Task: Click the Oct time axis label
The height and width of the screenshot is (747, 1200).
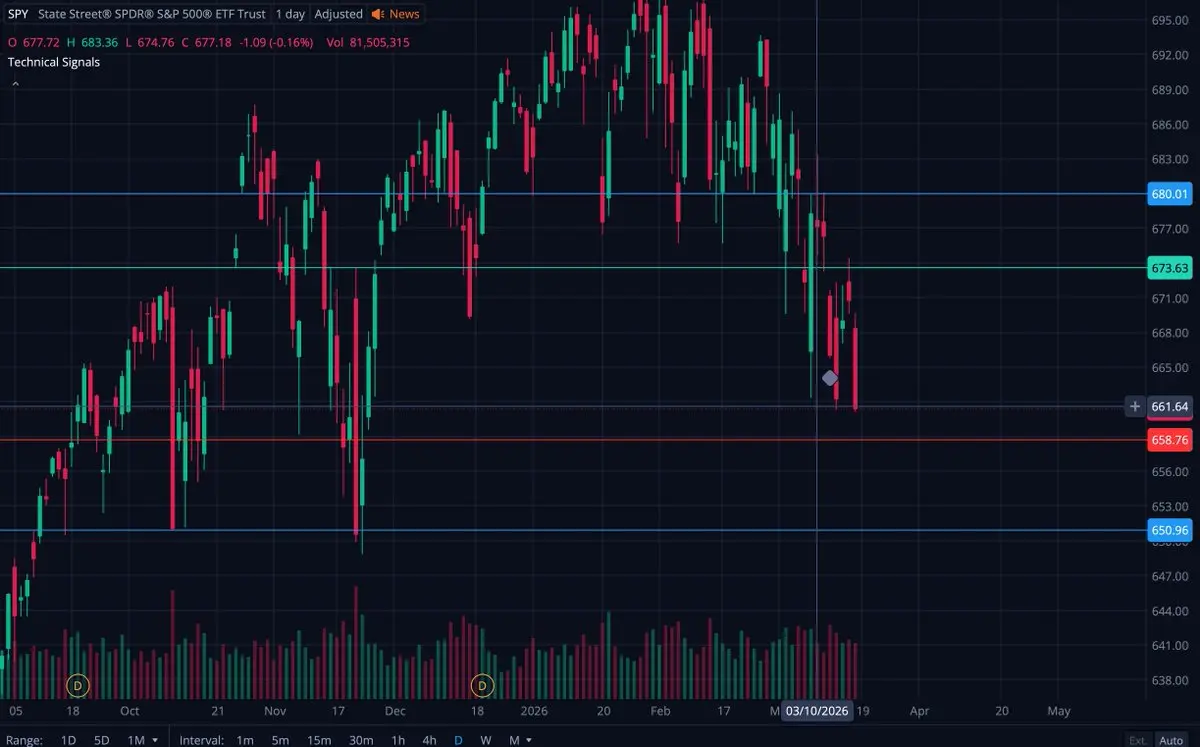Action: (x=129, y=711)
